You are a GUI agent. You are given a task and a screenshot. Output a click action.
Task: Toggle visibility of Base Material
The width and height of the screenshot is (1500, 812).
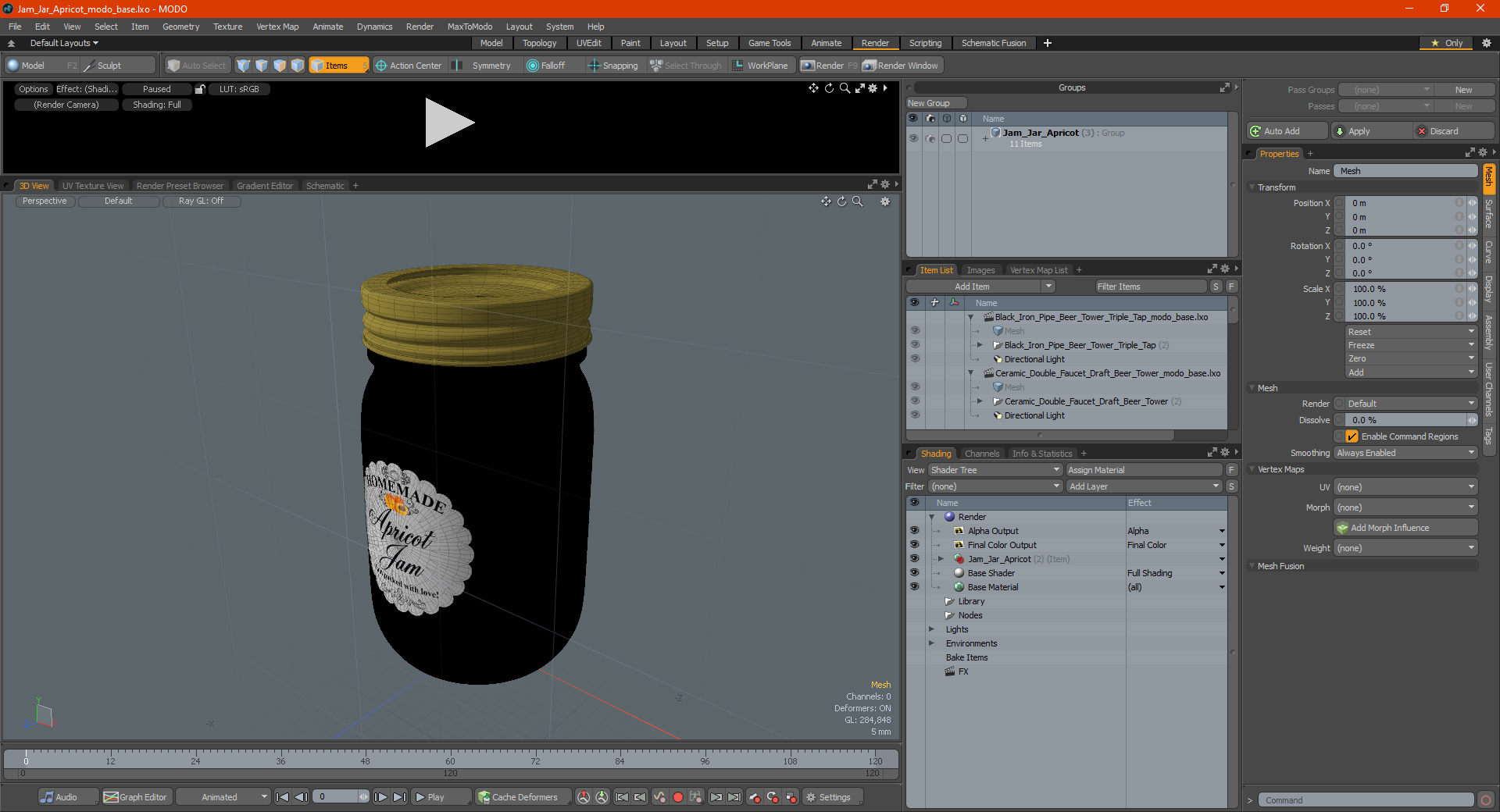[914, 587]
